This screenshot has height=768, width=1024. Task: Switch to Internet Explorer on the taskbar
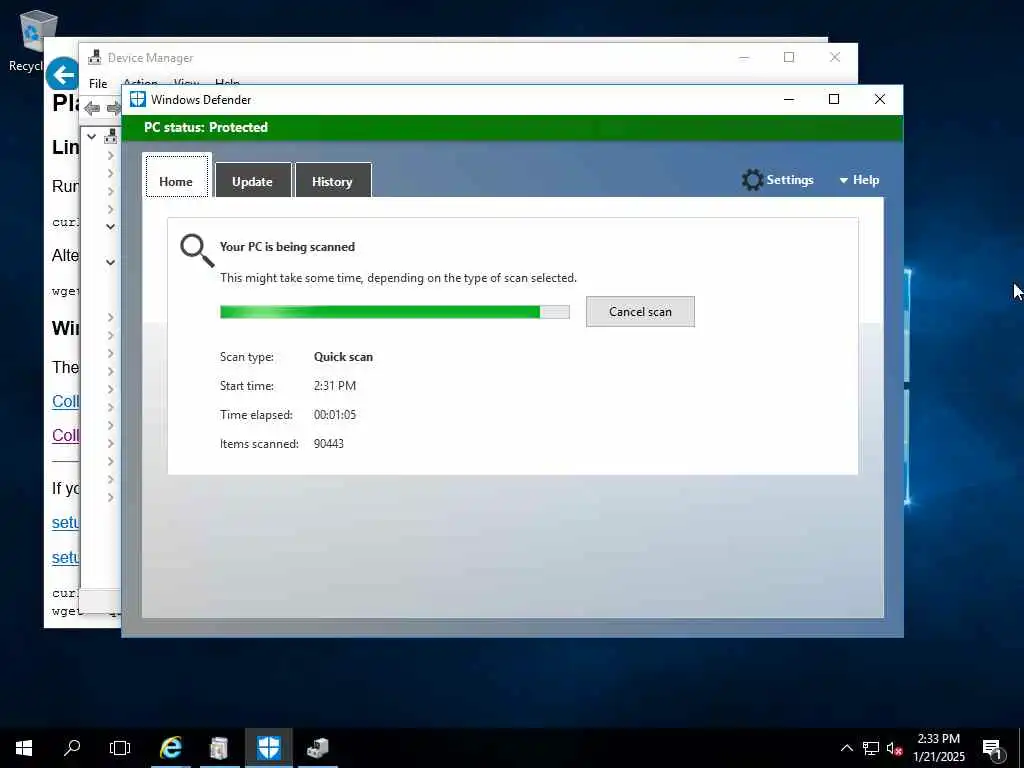[x=171, y=748]
